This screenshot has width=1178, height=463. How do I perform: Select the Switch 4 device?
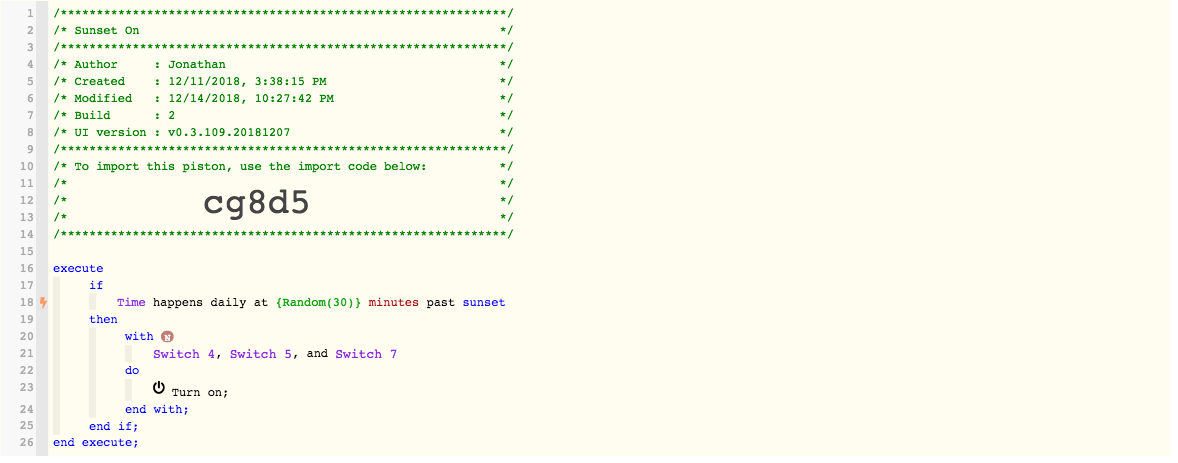pos(184,354)
